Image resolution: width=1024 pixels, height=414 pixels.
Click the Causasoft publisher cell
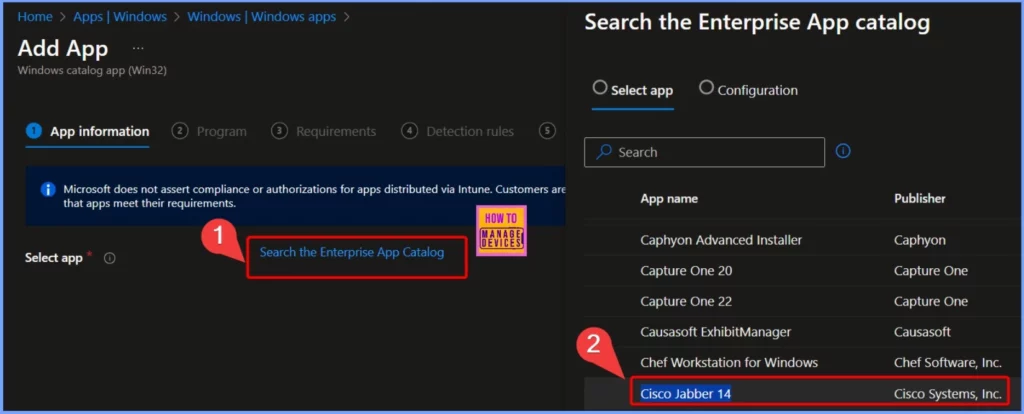[922, 332]
